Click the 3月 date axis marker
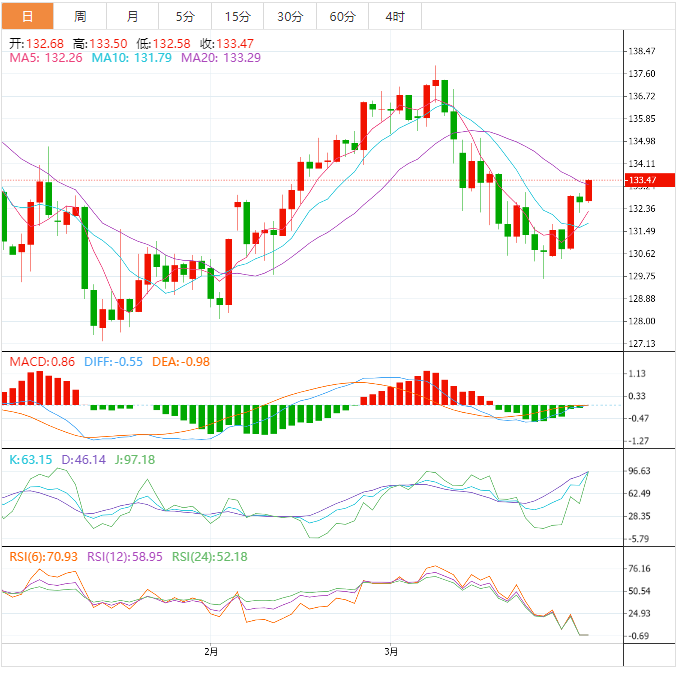Screen dimensions: 679x675 click(x=391, y=652)
